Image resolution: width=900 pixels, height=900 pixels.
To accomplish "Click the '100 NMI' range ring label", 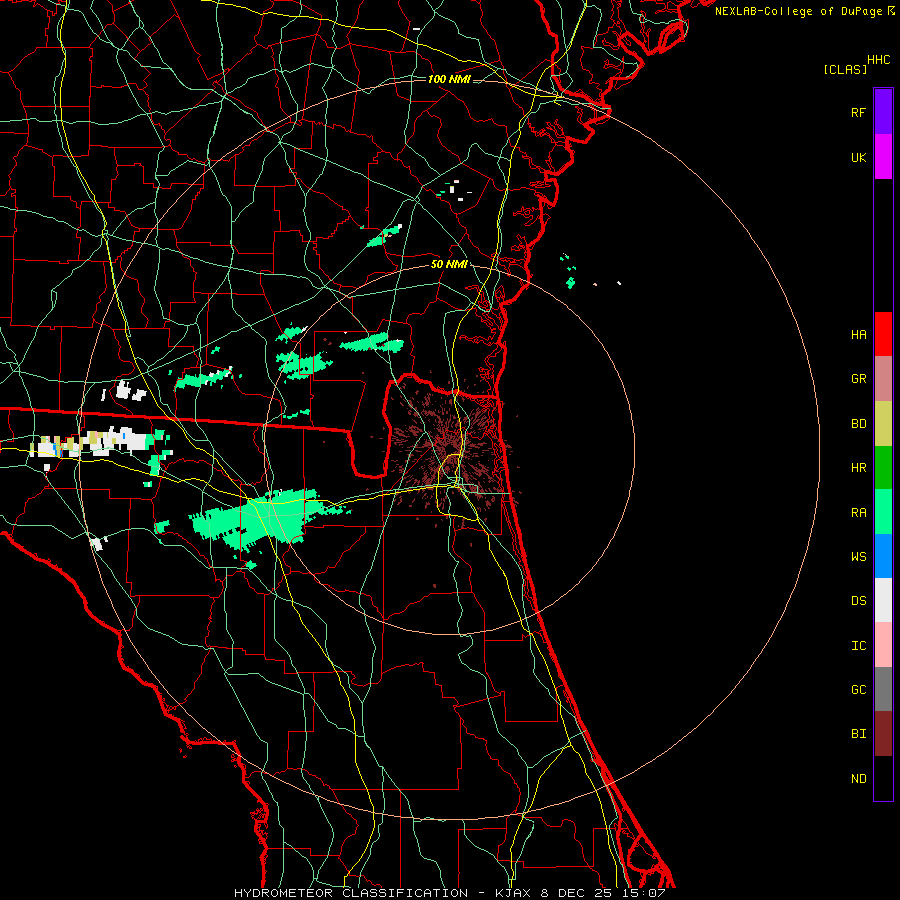I will coord(449,79).
